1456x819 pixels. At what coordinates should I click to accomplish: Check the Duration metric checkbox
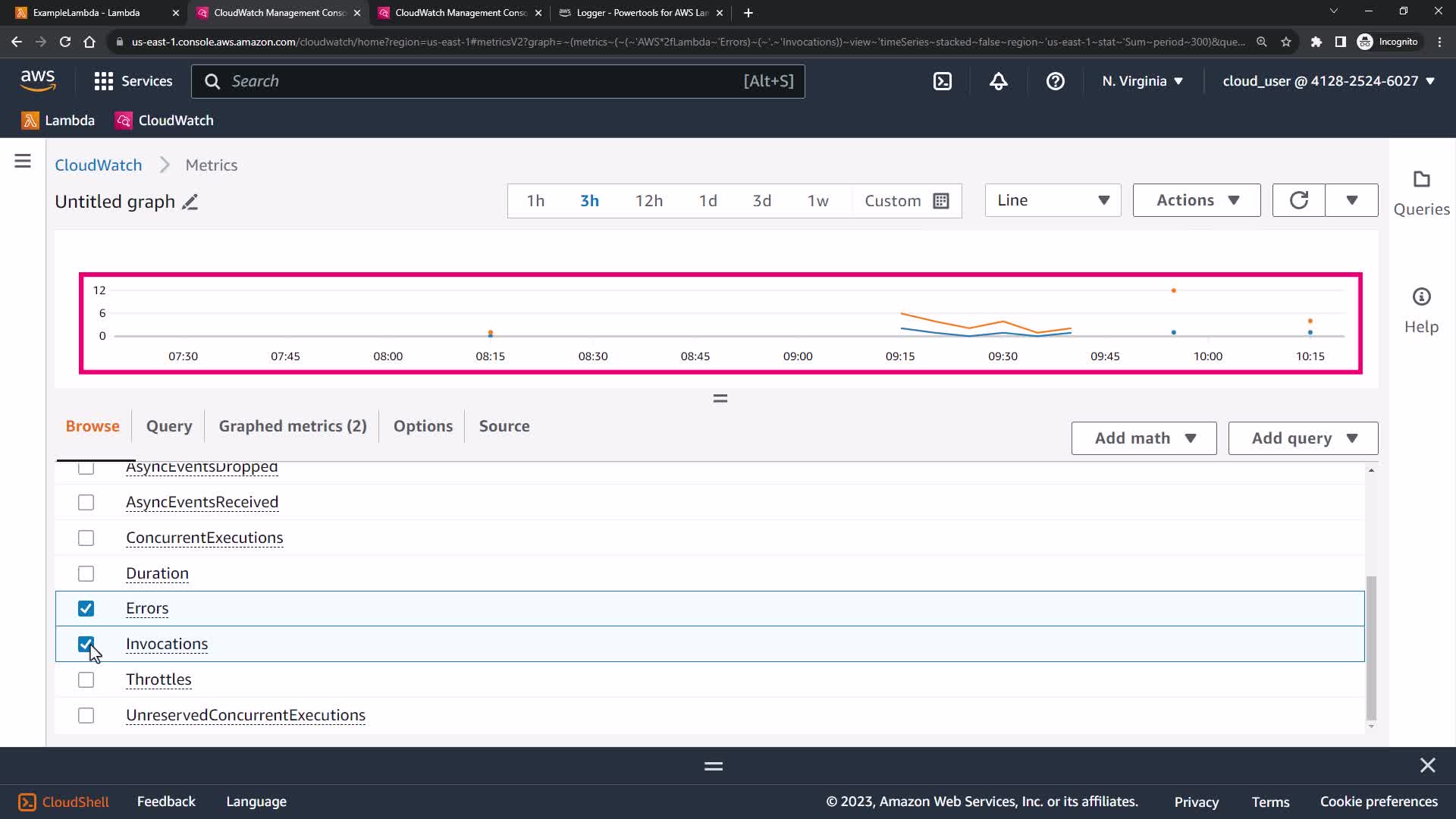[x=86, y=574]
